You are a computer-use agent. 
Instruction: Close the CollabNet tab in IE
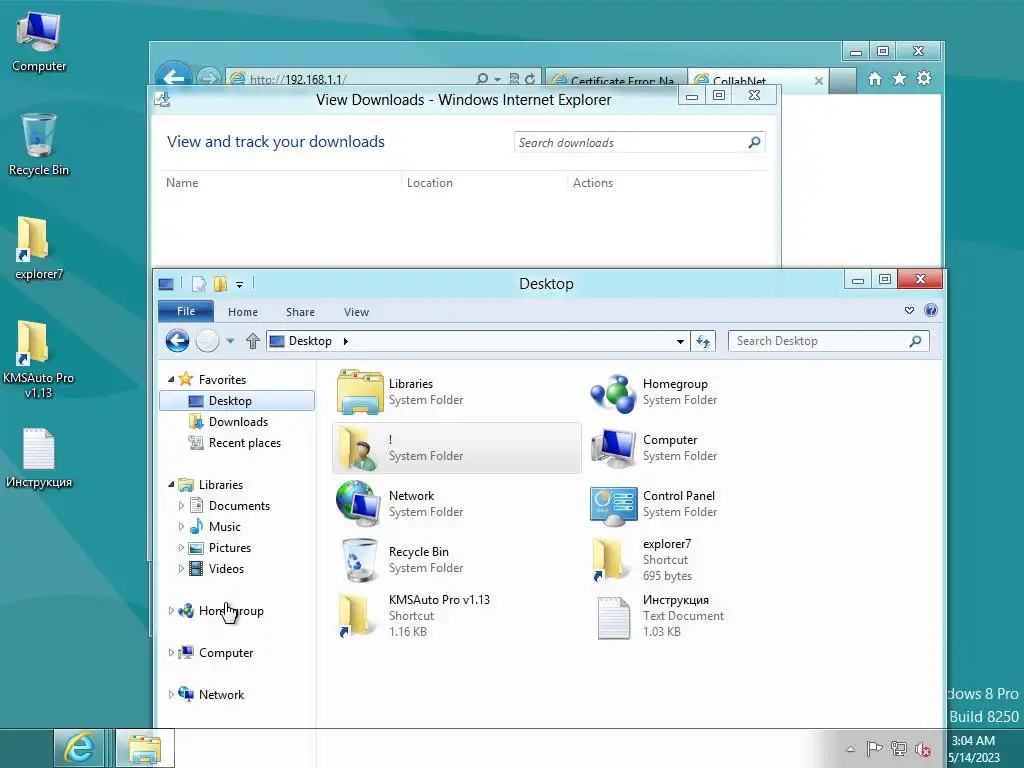click(819, 81)
